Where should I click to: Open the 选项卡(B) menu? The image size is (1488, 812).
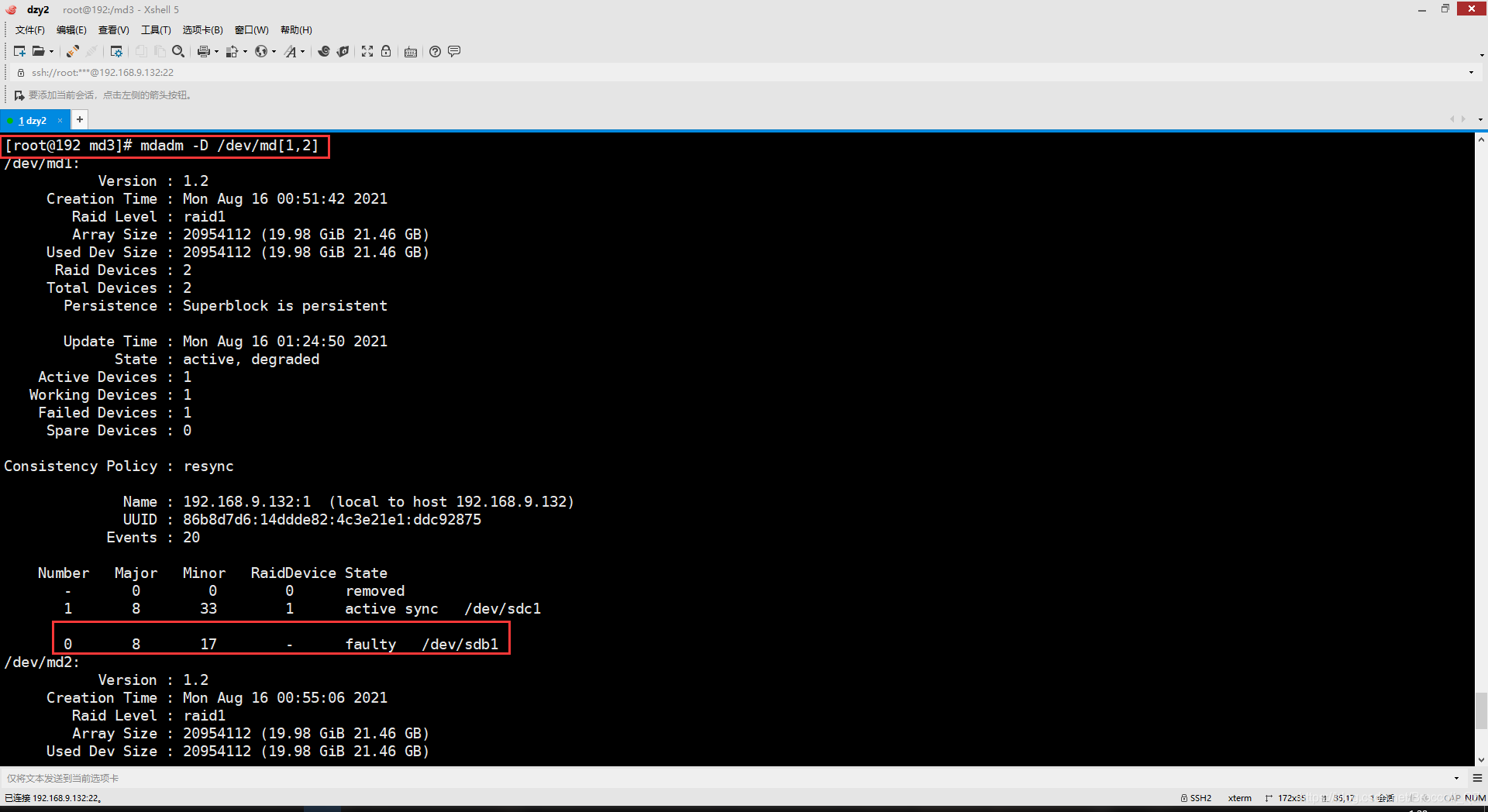202,30
